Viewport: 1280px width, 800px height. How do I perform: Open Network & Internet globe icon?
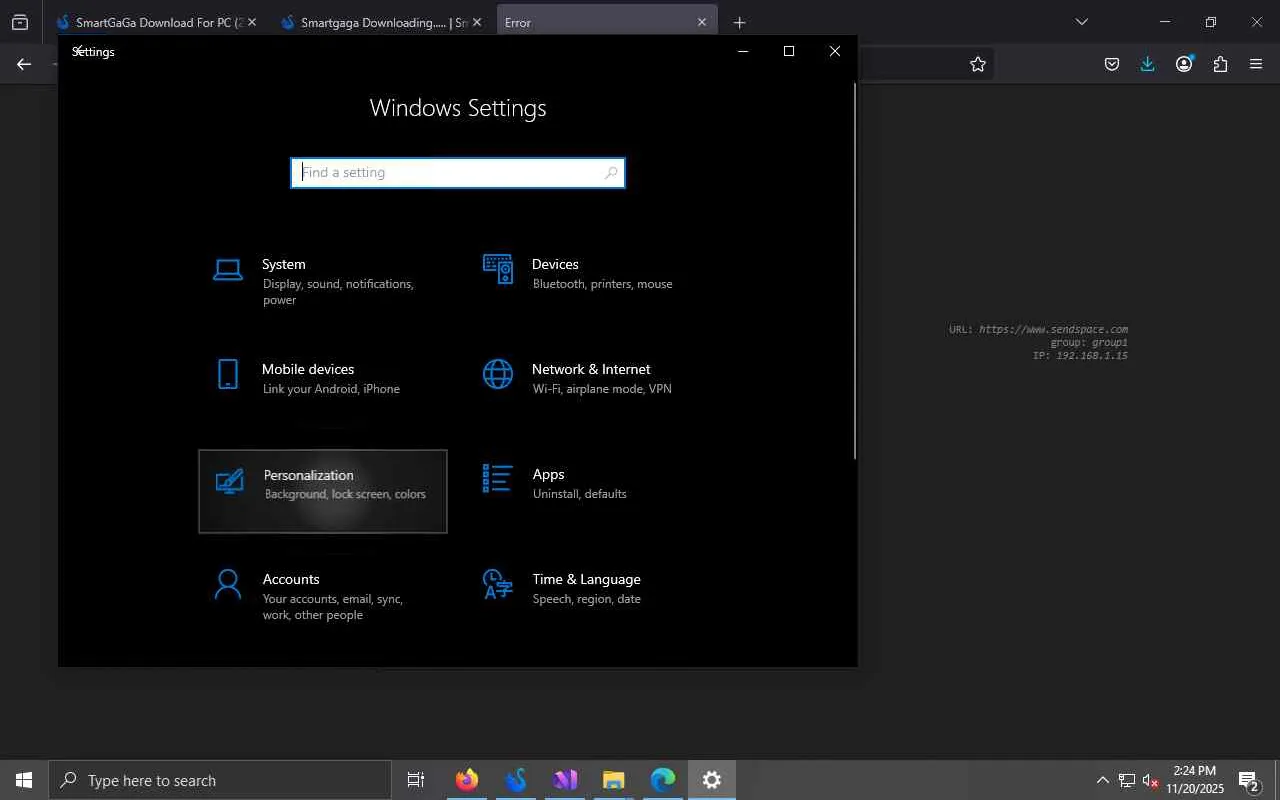point(497,374)
